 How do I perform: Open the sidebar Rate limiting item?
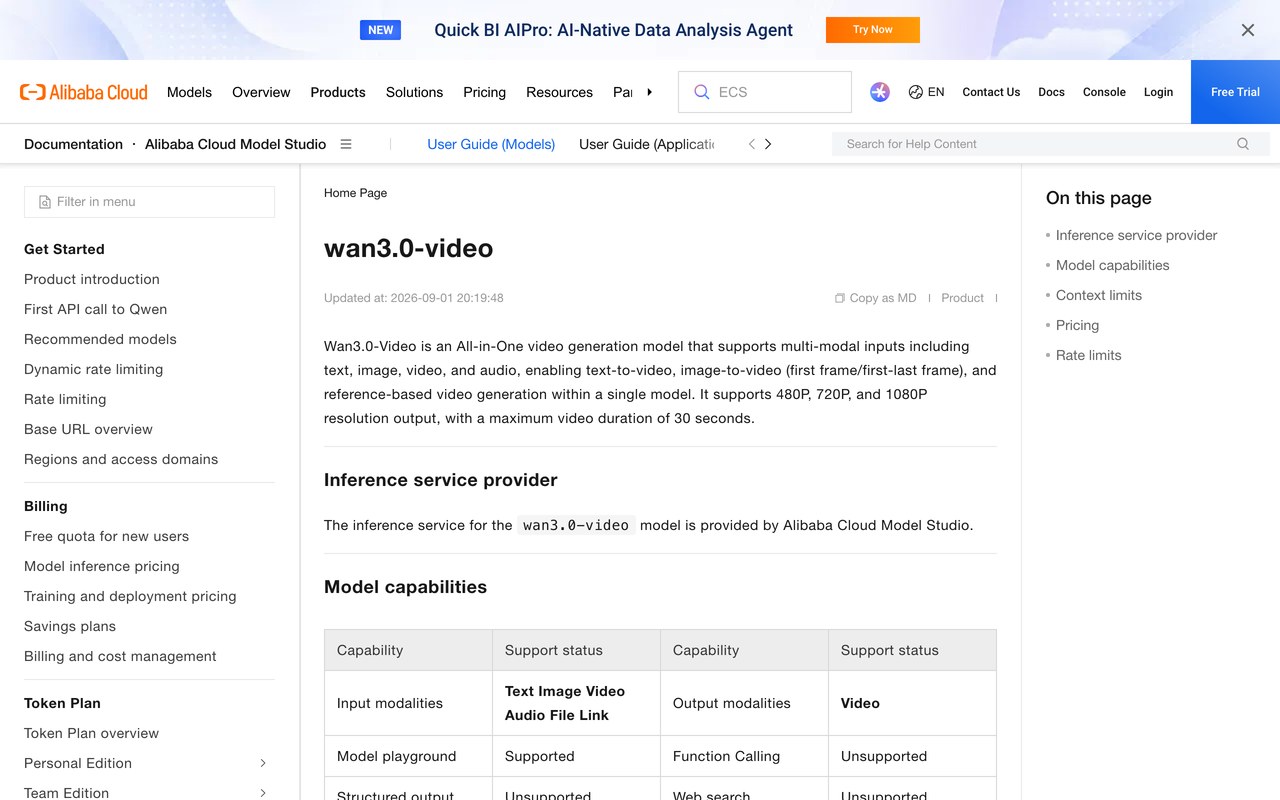click(x=65, y=399)
